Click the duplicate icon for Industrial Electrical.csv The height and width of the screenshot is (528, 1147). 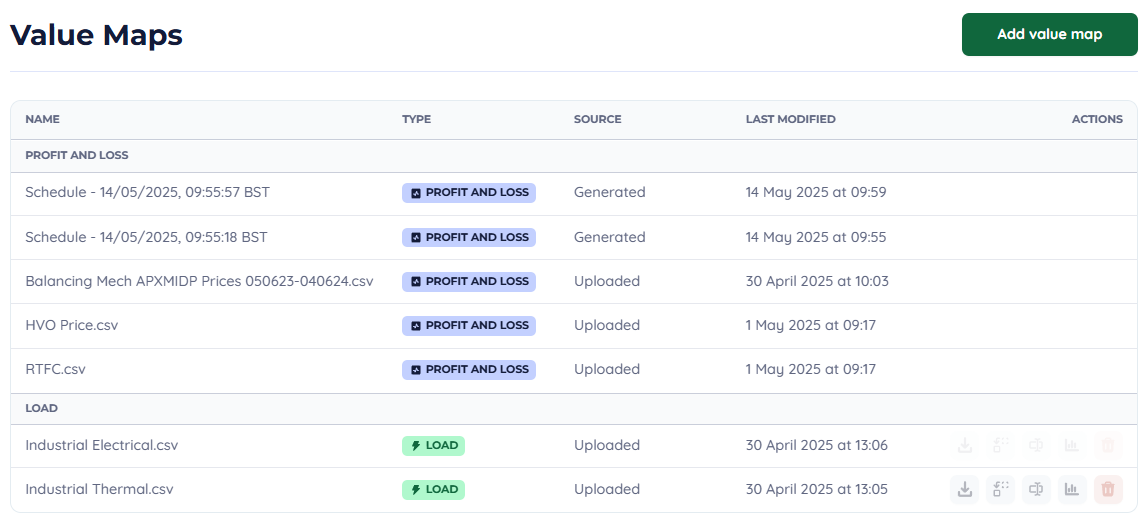coord(1000,445)
